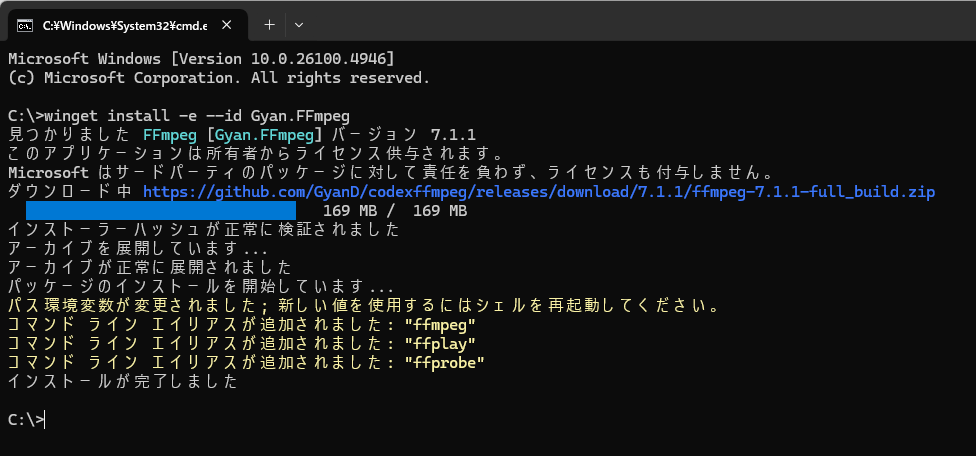The height and width of the screenshot is (456, 976).
Task: Select the C:\Windows\System32\cmd.exe tab
Action: [124, 25]
